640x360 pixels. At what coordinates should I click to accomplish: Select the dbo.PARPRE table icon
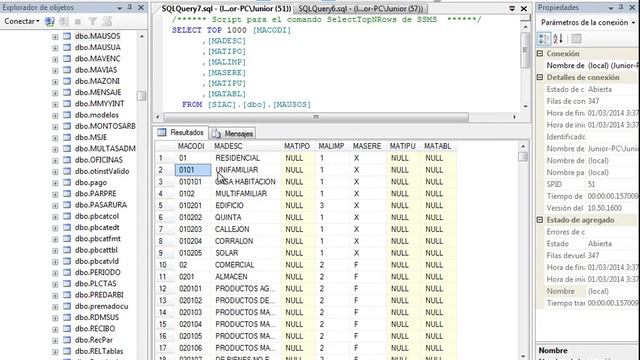pos(67,193)
